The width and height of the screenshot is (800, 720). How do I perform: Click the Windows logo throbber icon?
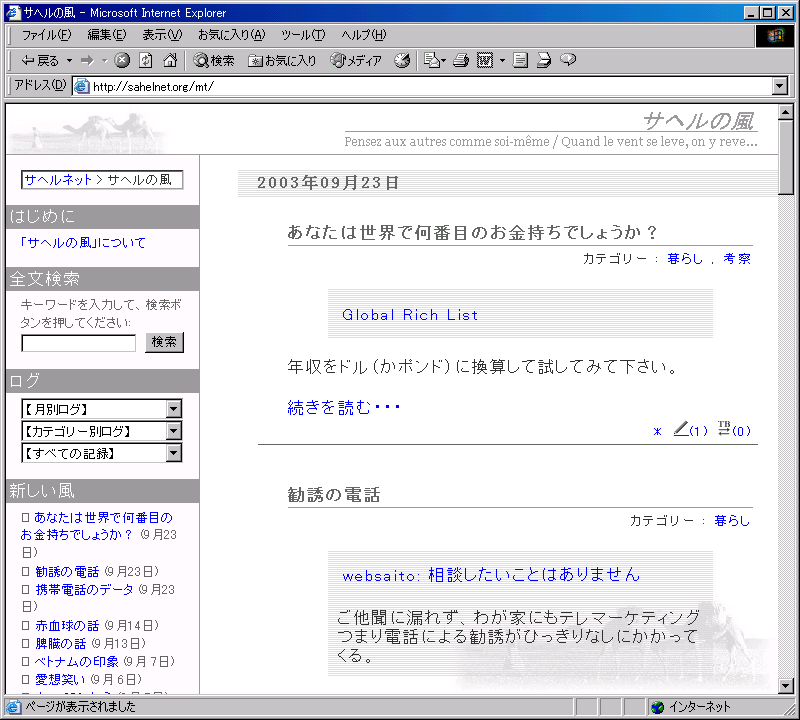(774, 35)
